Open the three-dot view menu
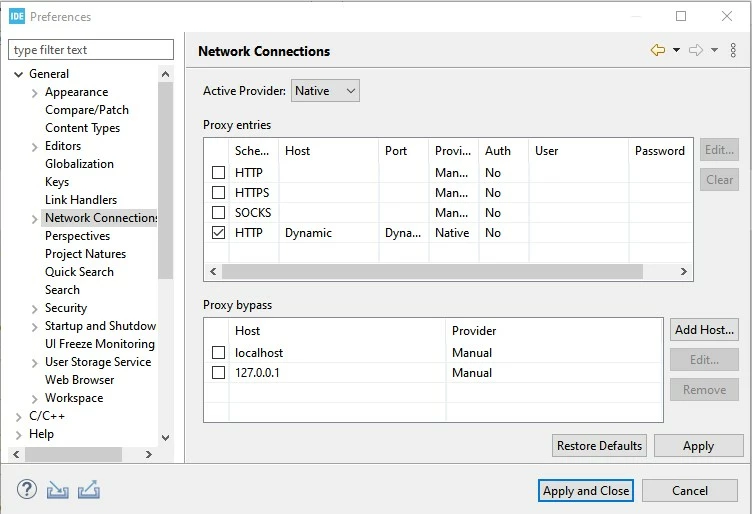The image size is (752, 514). tap(733, 50)
